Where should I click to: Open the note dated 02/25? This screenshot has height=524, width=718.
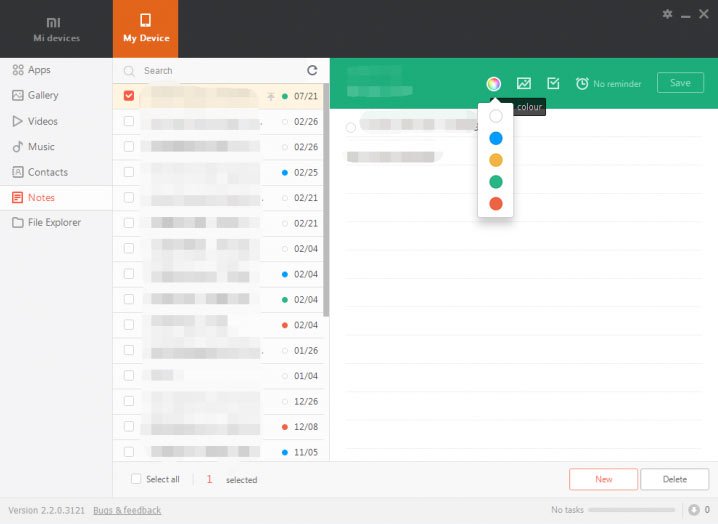click(x=218, y=172)
